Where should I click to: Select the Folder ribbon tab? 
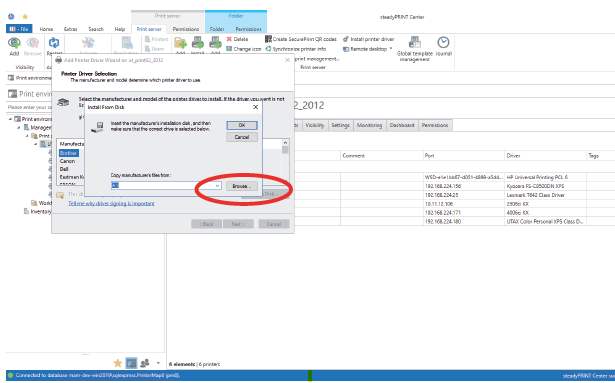point(217,29)
